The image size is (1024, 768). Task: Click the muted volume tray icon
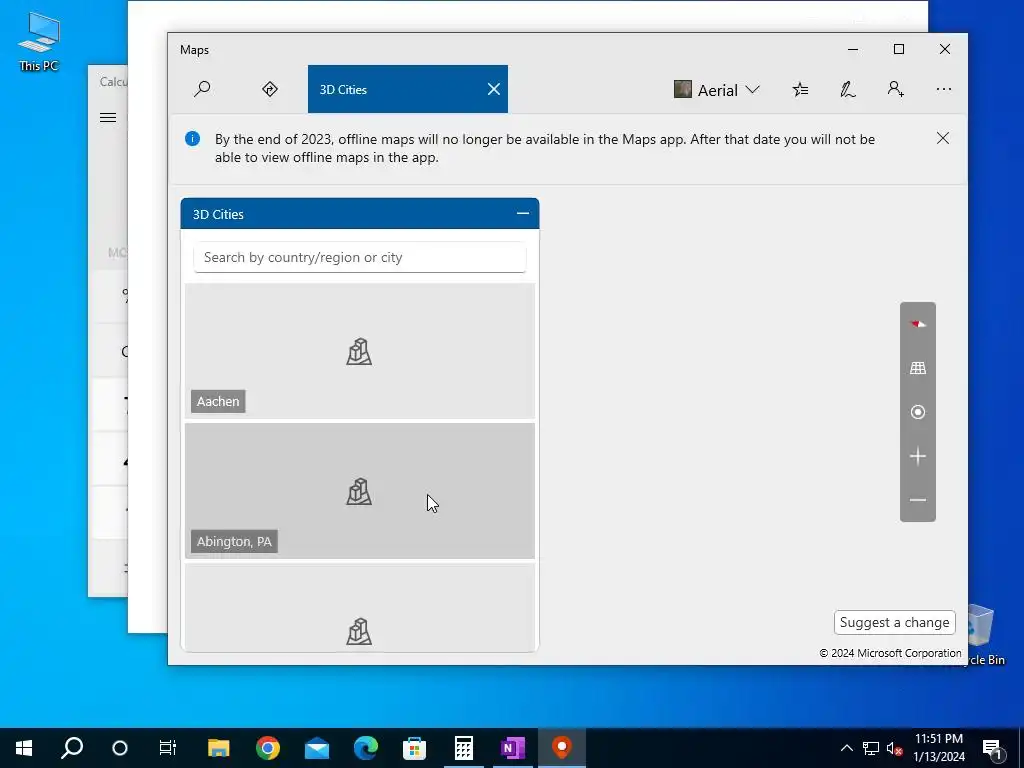[894, 748]
